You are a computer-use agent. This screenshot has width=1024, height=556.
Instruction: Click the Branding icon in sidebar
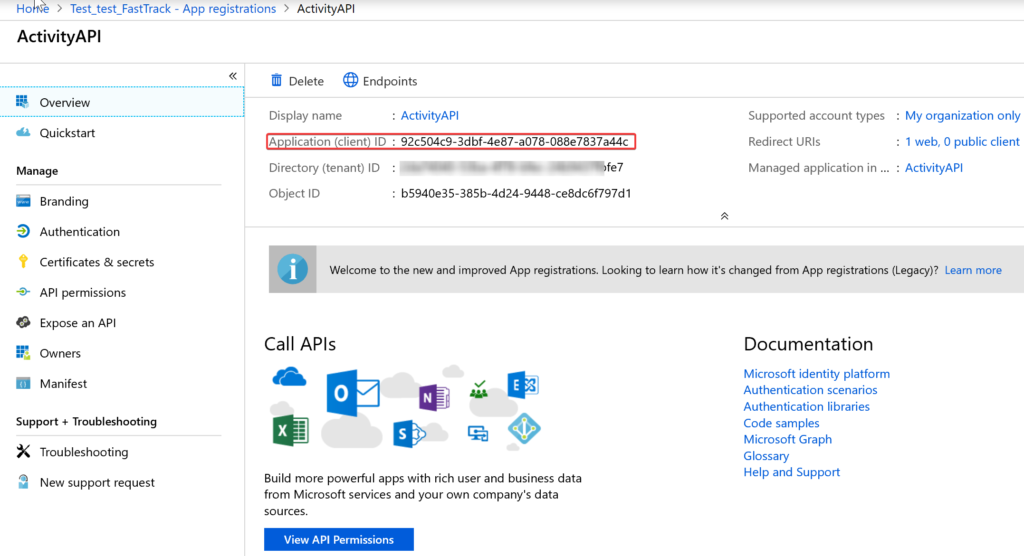coord(23,201)
